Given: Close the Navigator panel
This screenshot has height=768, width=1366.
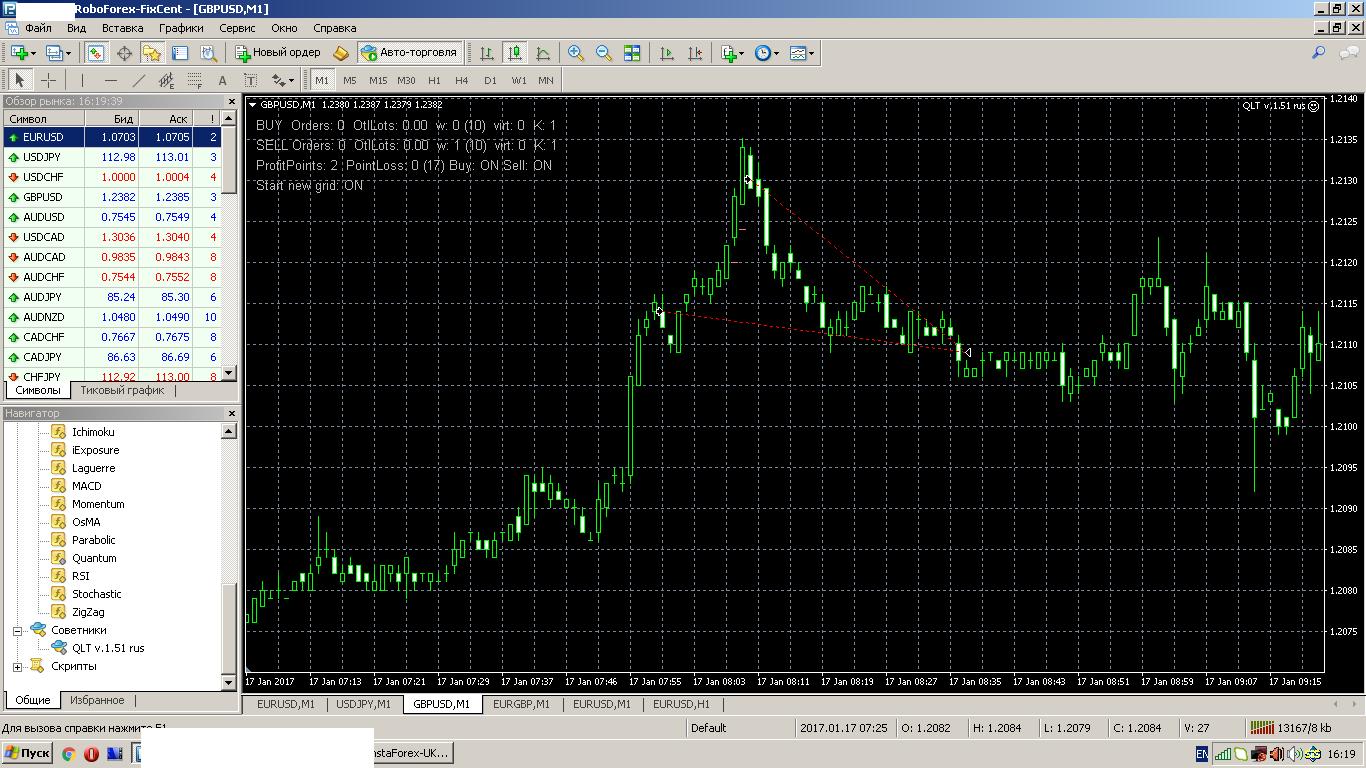Looking at the screenshot, I should point(232,413).
